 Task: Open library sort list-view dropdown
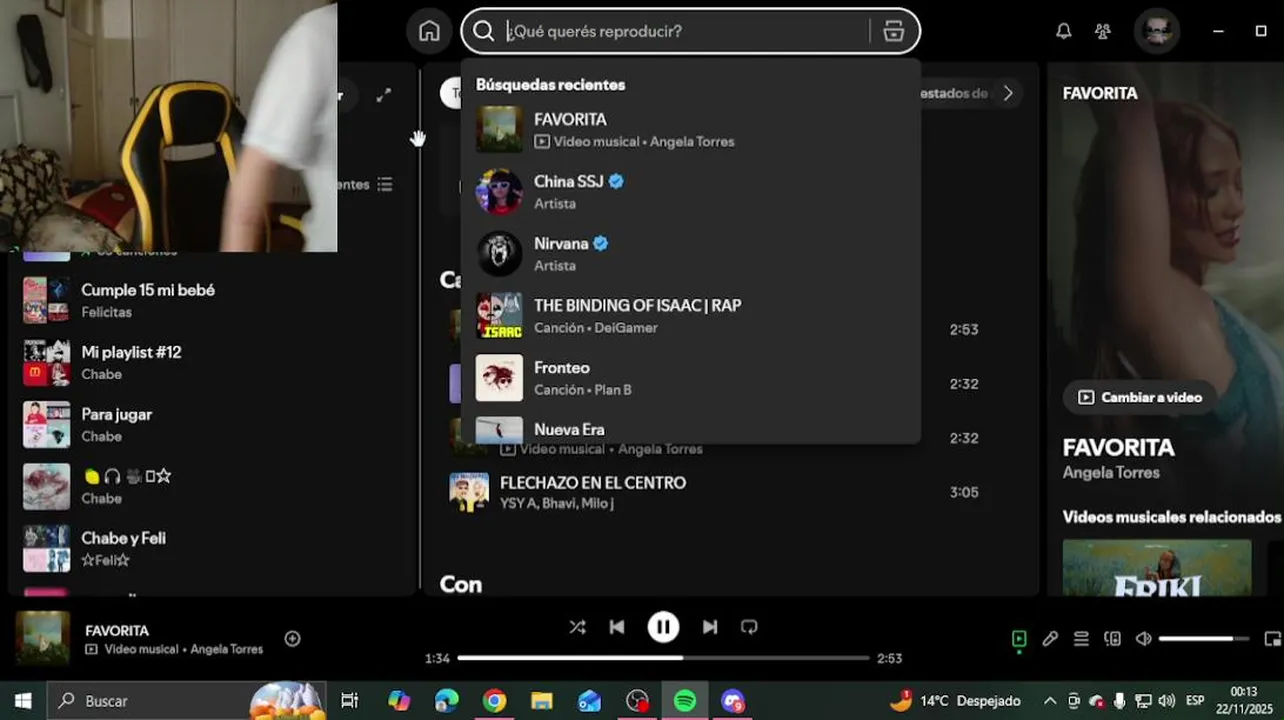click(x=385, y=185)
